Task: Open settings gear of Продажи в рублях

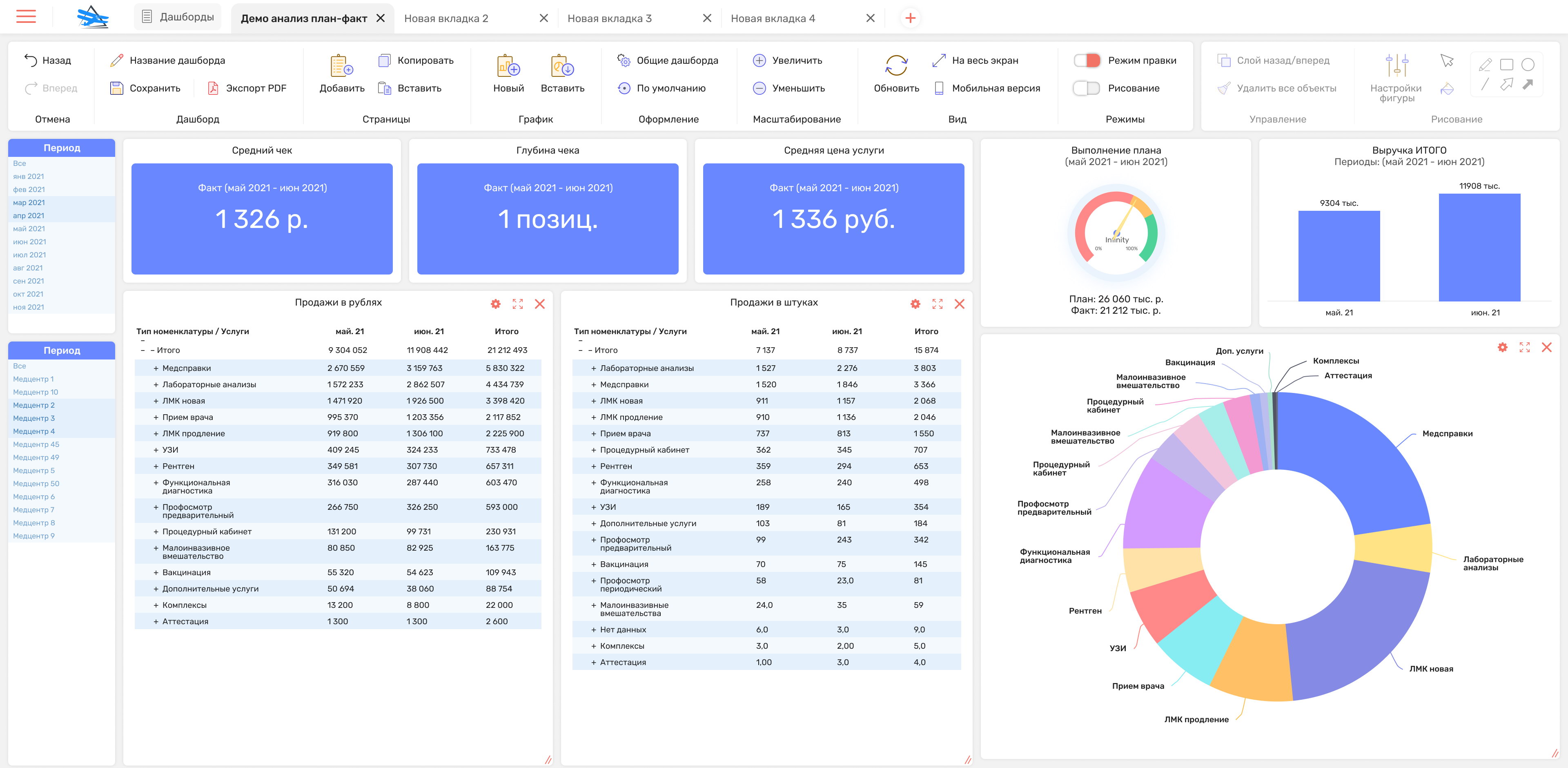Action: click(x=495, y=304)
